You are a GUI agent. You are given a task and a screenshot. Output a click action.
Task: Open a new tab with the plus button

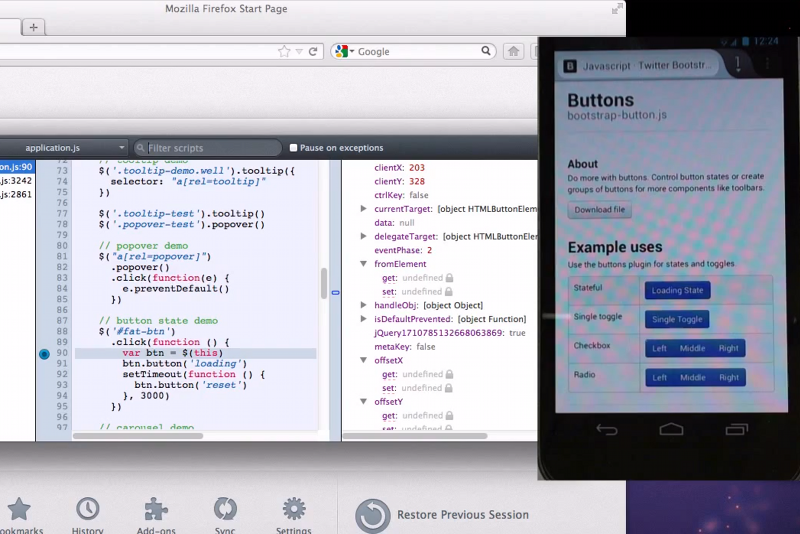33,27
